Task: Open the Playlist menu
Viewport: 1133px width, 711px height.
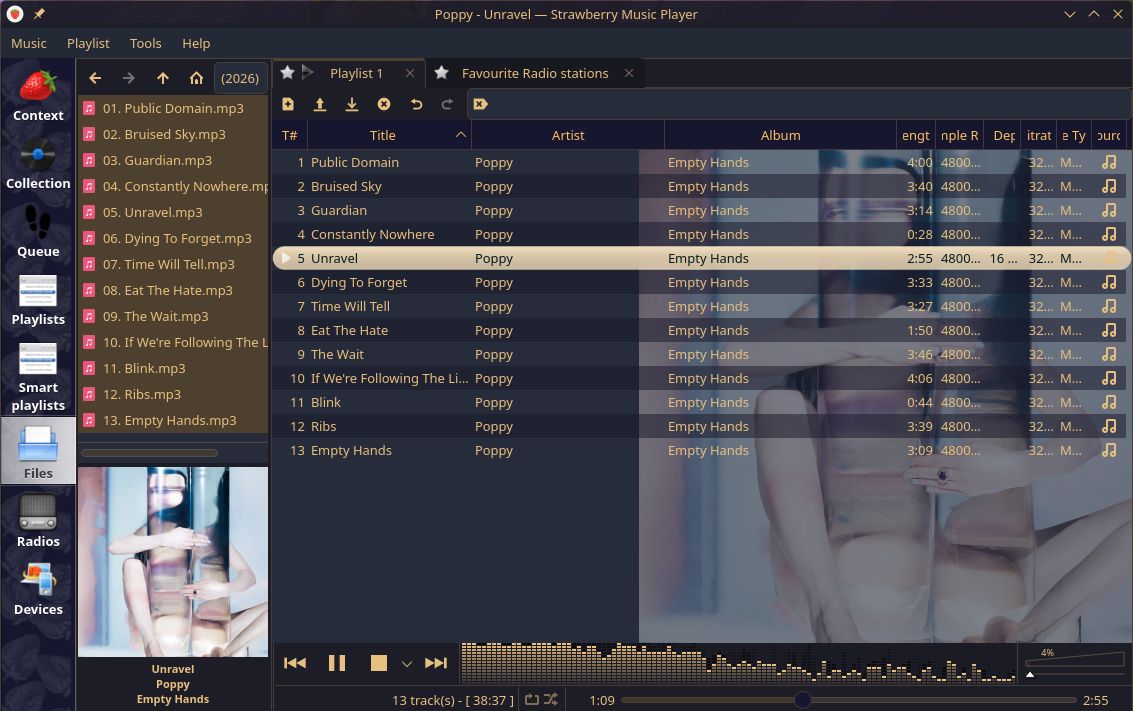Action: tap(88, 43)
